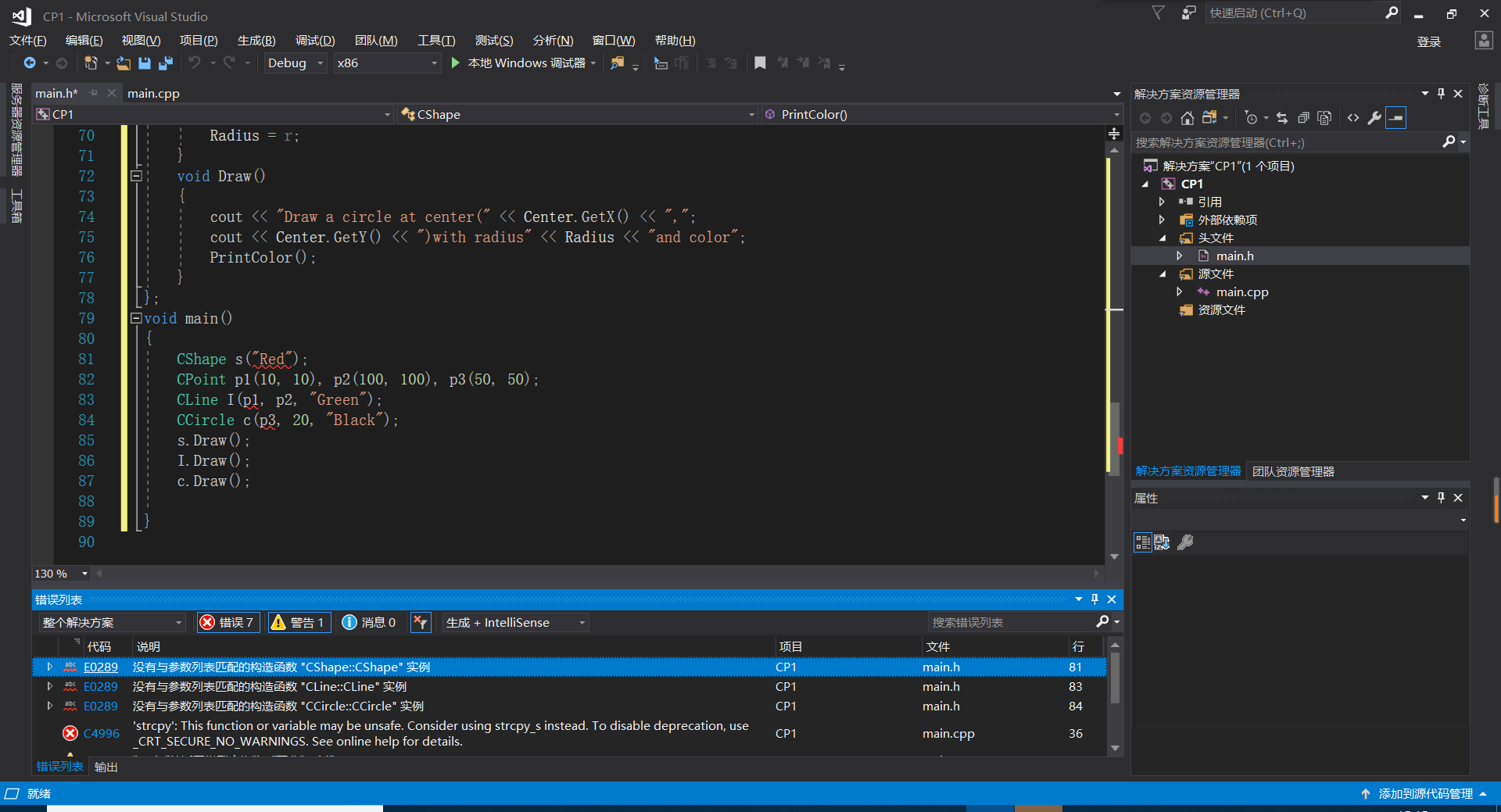Viewport: 1501px width, 812px height.
Task: Toggle the 错误 7 errors filter
Action: 228,622
